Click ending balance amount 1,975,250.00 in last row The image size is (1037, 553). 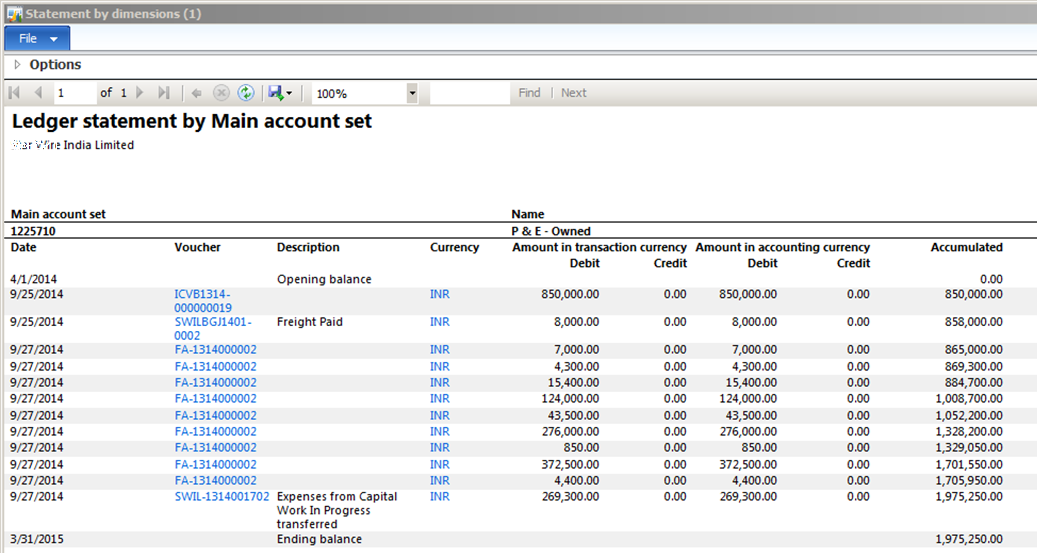969,539
